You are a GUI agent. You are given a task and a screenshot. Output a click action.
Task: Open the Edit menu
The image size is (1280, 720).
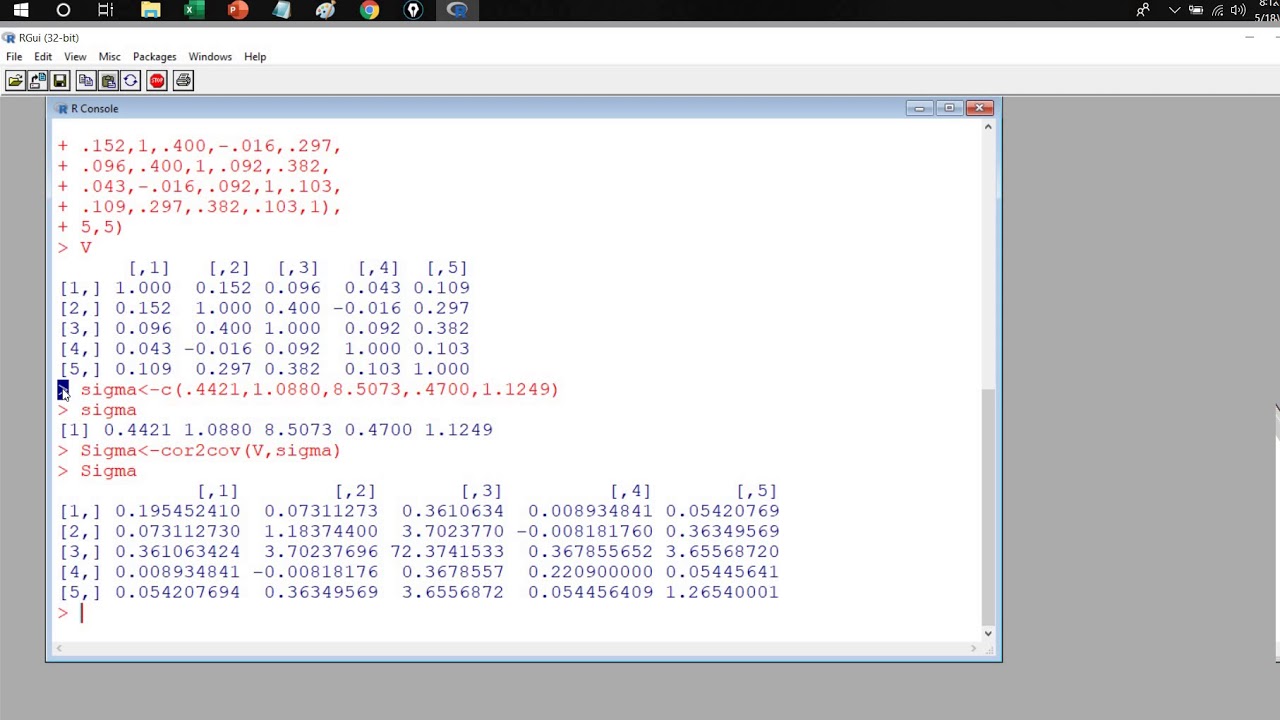(x=43, y=57)
